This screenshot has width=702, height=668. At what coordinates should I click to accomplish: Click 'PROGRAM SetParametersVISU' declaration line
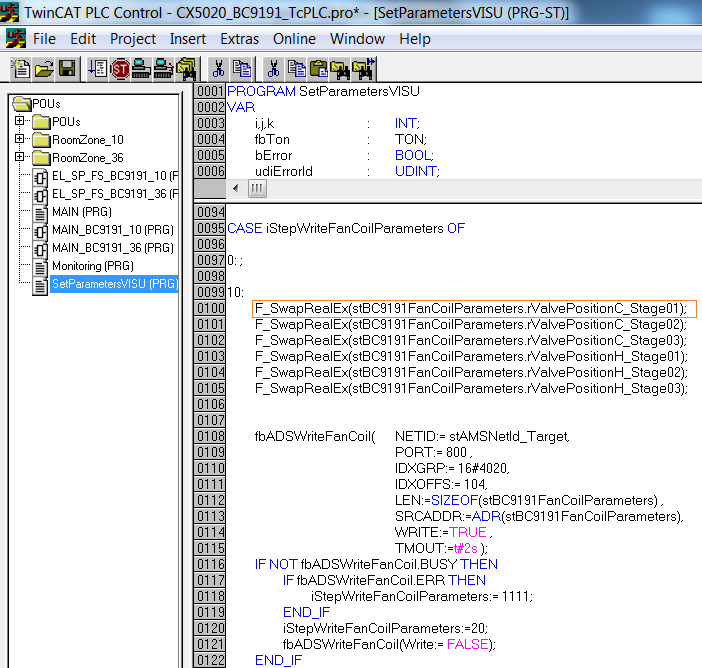tap(323, 91)
